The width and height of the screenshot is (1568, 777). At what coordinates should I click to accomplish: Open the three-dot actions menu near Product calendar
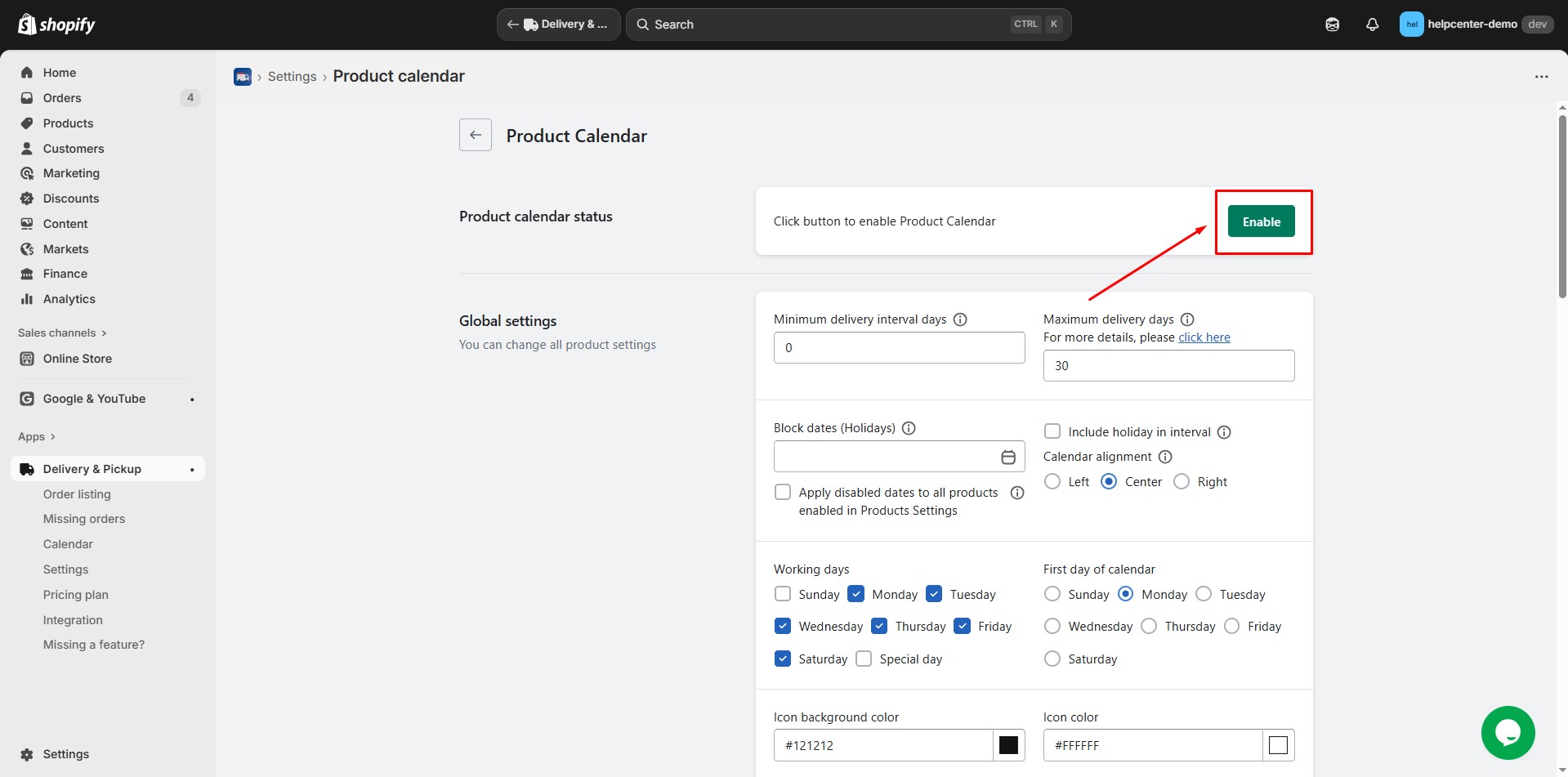(1541, 76)
